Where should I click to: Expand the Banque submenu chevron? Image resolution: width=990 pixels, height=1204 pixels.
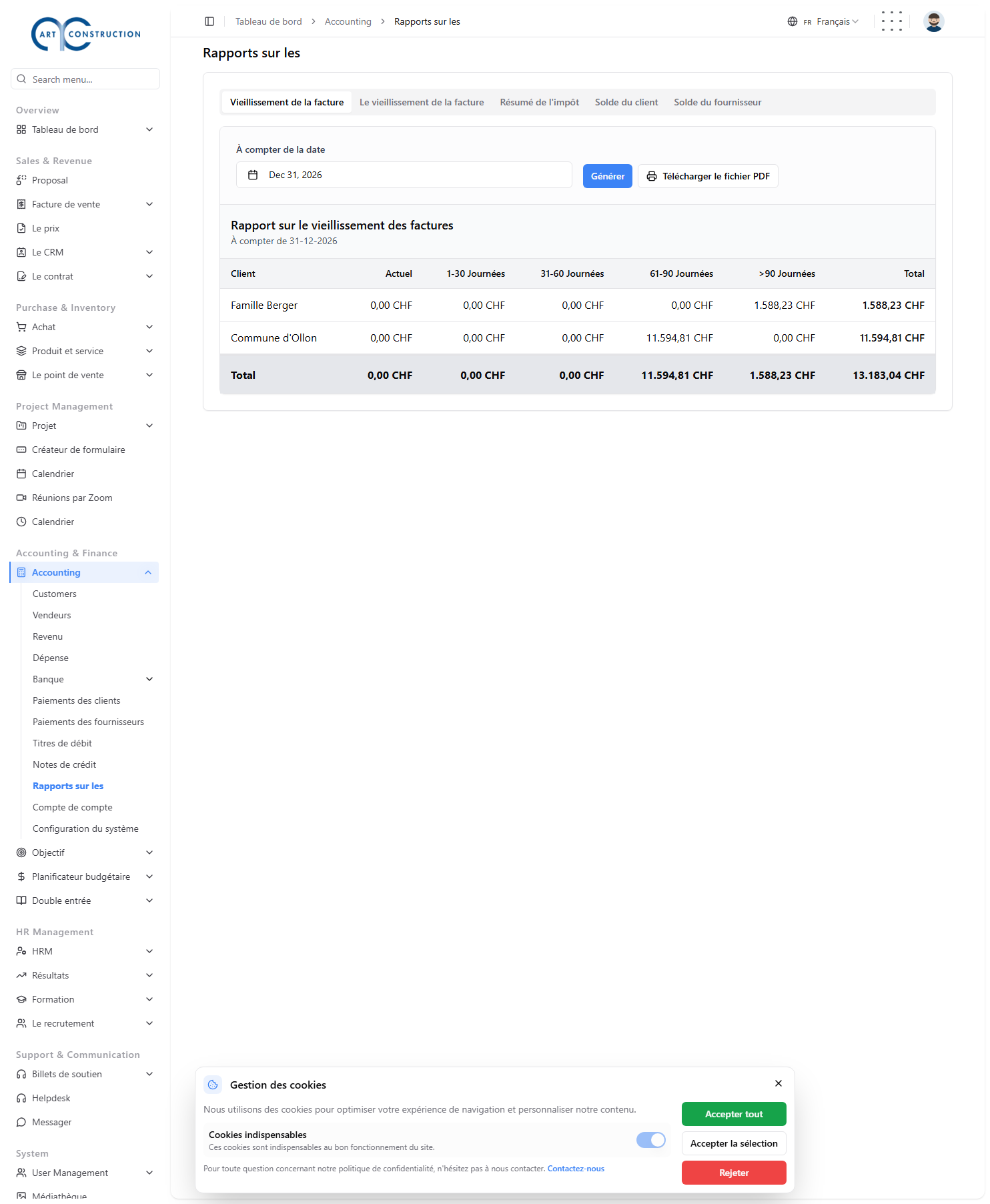coord(149,679)
